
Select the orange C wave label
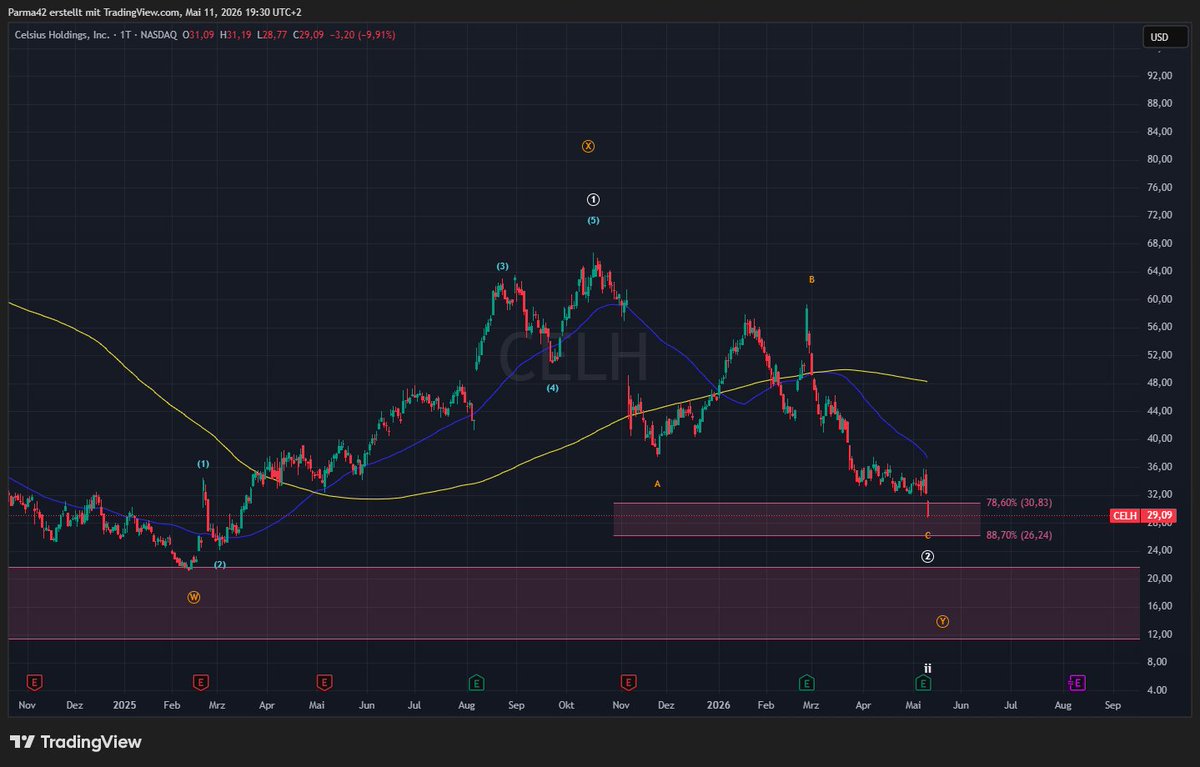(x=928, y=536)
